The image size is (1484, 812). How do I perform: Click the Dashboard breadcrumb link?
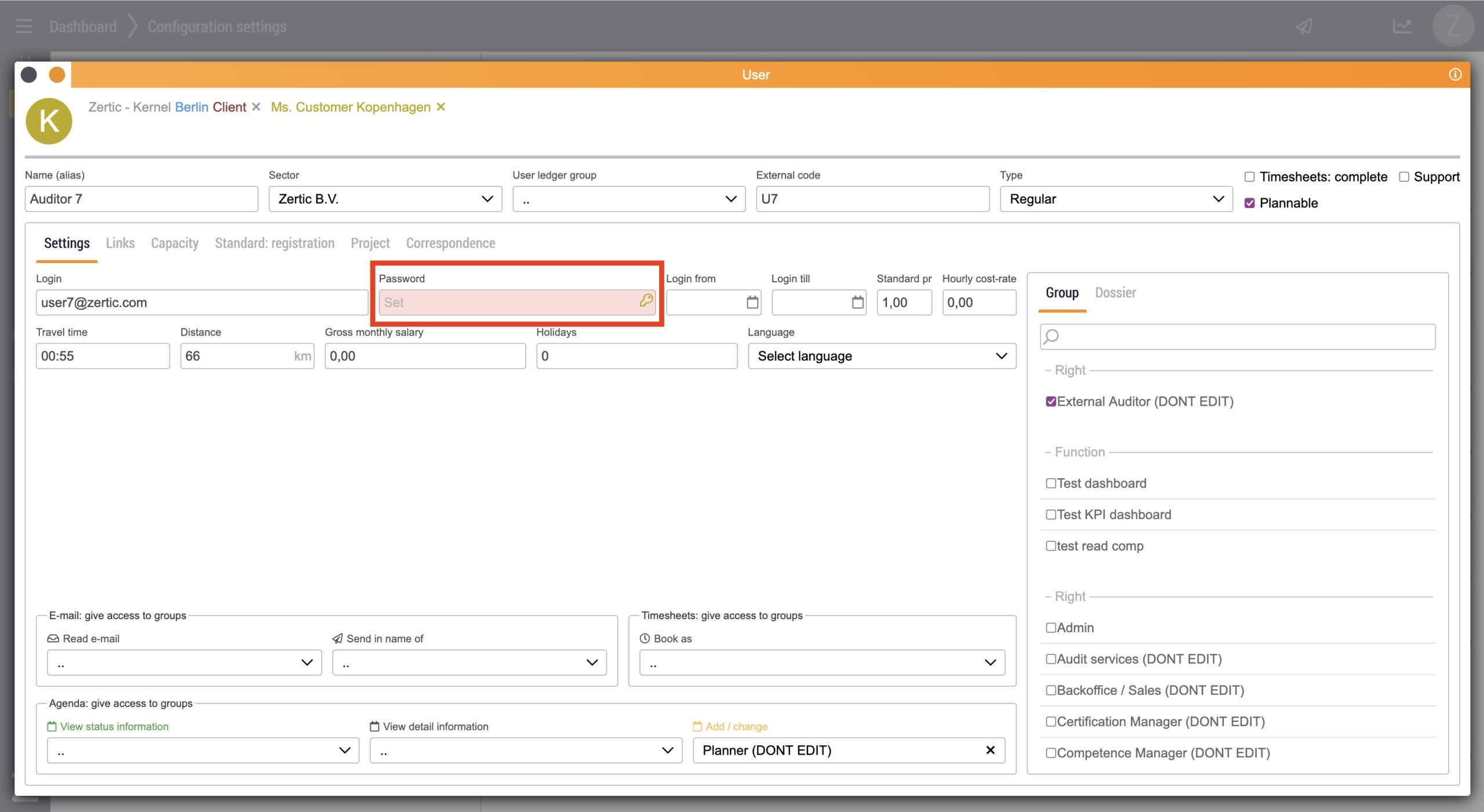83,27
